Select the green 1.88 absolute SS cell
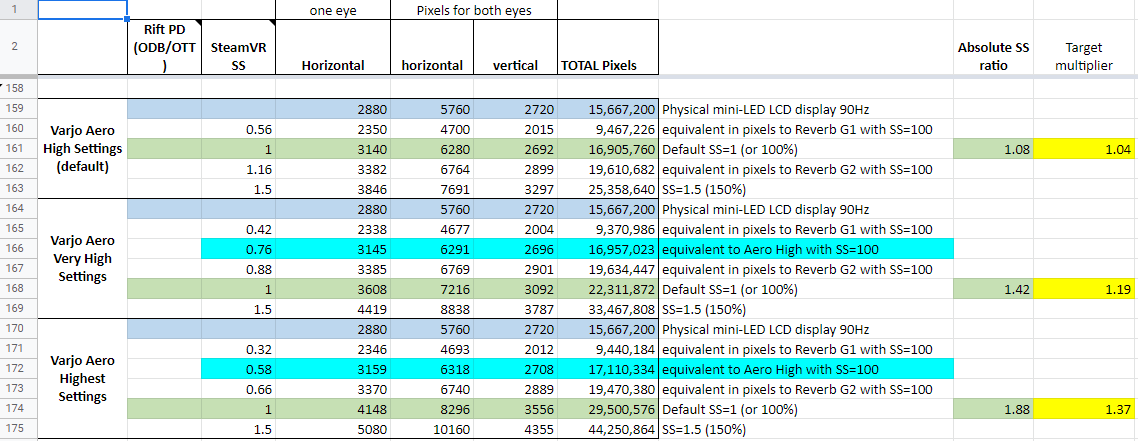This screenshot has height=441, width=1138. [x=994, y=409]
